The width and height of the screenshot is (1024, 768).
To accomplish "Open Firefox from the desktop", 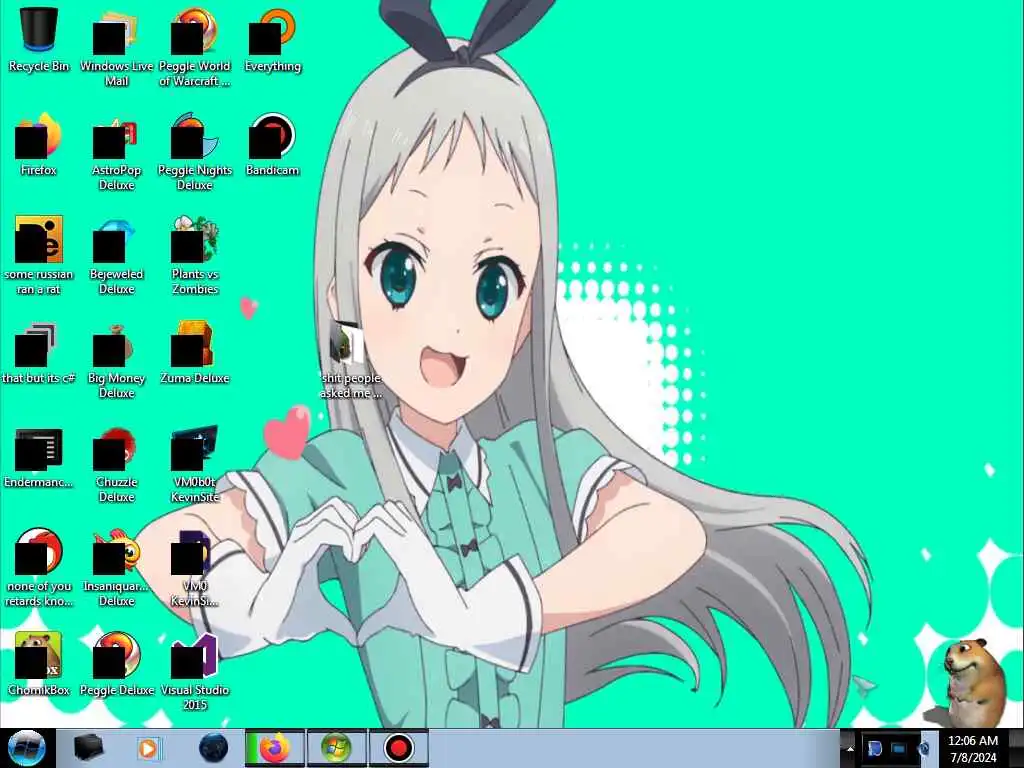I will coord(39,145).
